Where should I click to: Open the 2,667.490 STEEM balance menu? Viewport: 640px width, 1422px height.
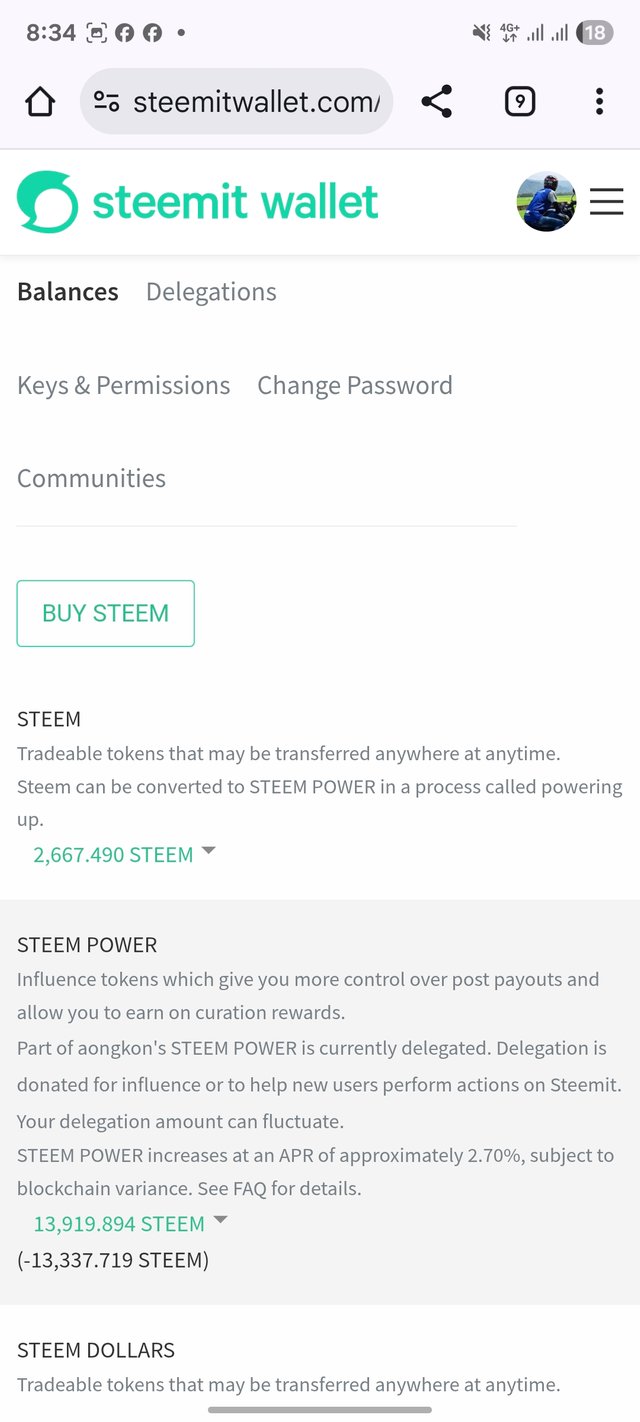tap(113, 855)
